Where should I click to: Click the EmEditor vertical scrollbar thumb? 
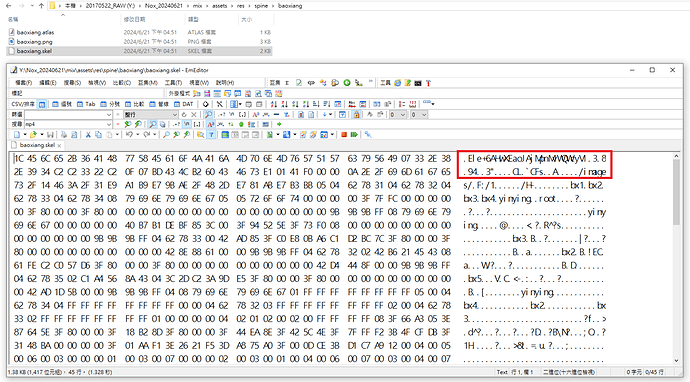676,193
